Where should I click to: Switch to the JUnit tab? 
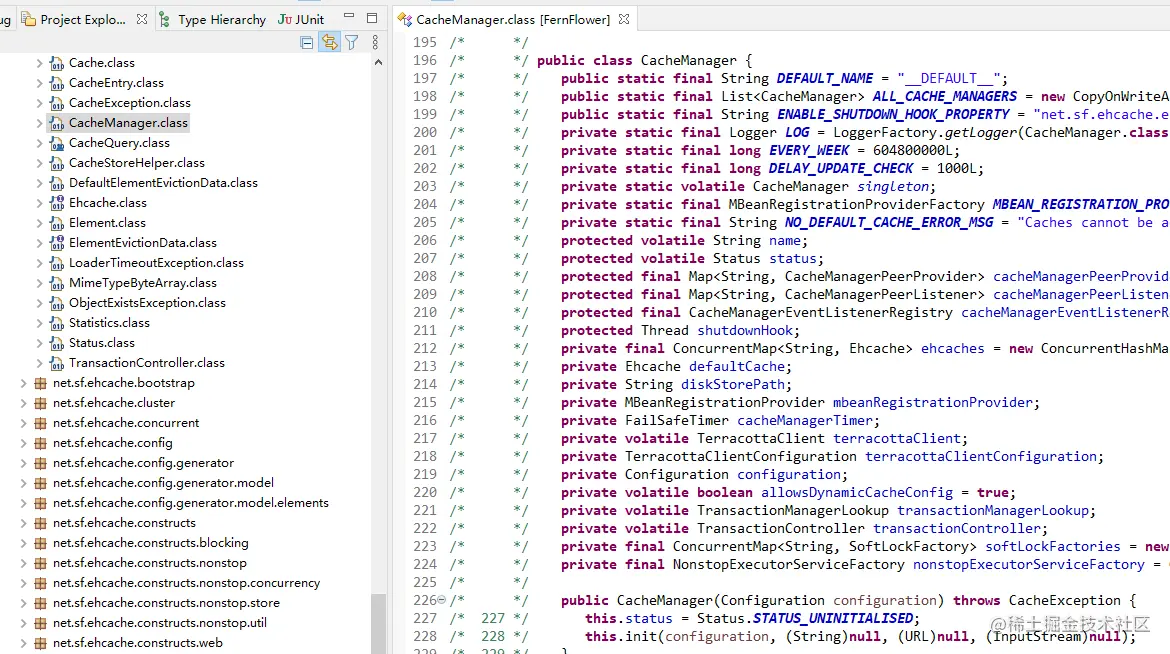pos(301,19)
